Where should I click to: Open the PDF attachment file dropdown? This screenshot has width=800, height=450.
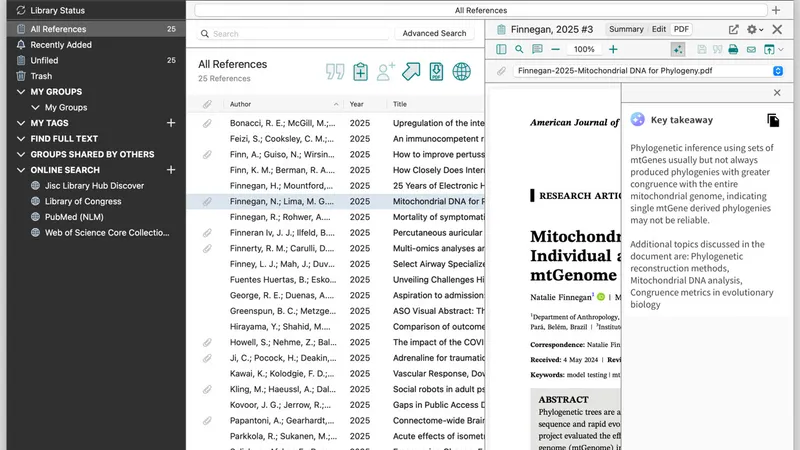(x=778, y=72)
